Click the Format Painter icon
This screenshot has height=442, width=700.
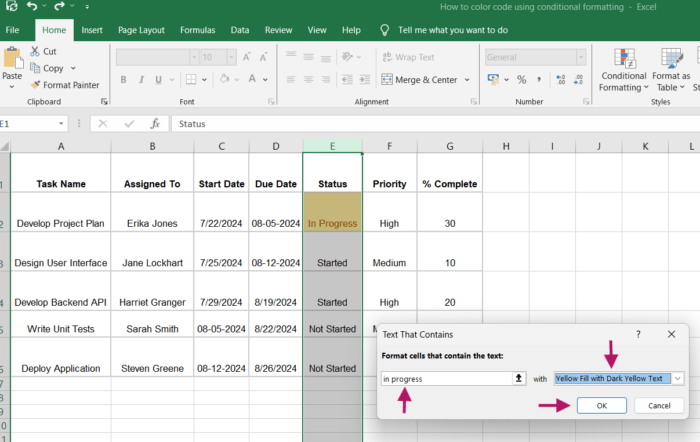[36, 85]
